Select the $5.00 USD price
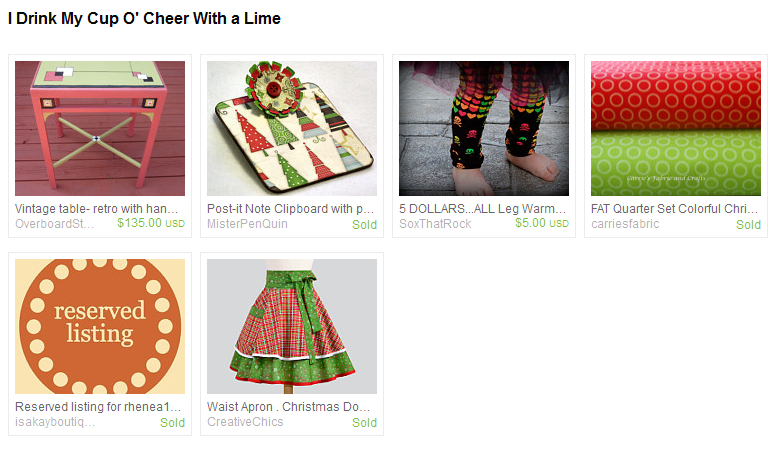This screenshot has height=454, width=773. (542, 223)
